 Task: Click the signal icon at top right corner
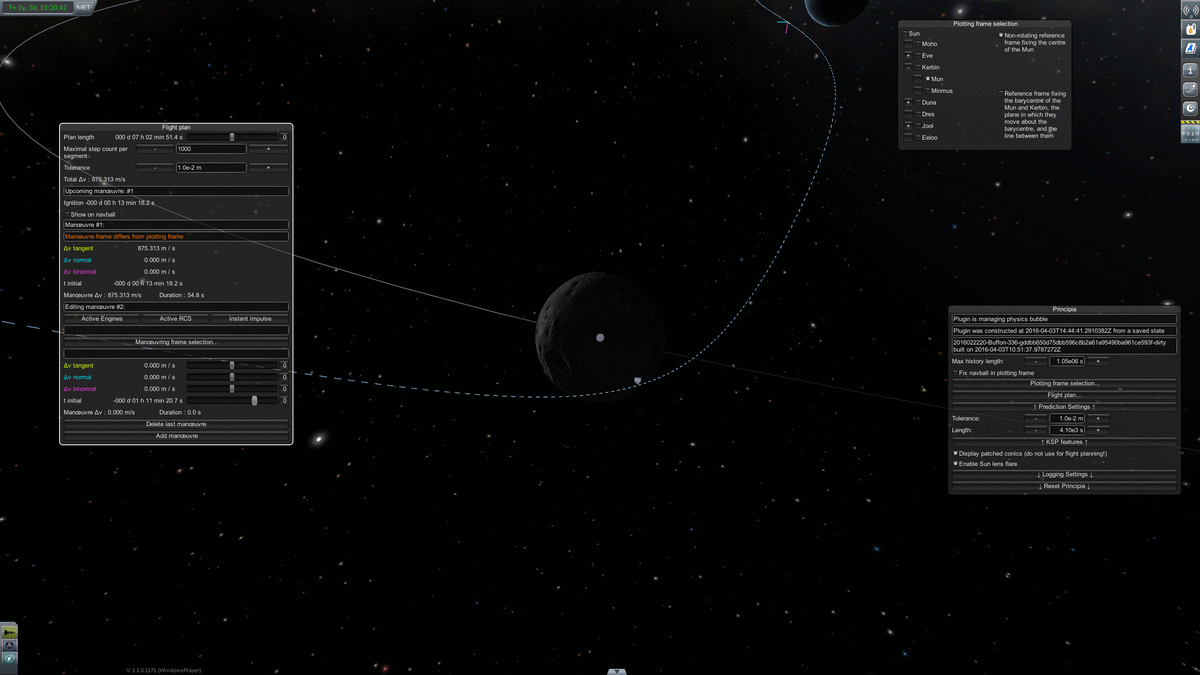point(1191,10)
